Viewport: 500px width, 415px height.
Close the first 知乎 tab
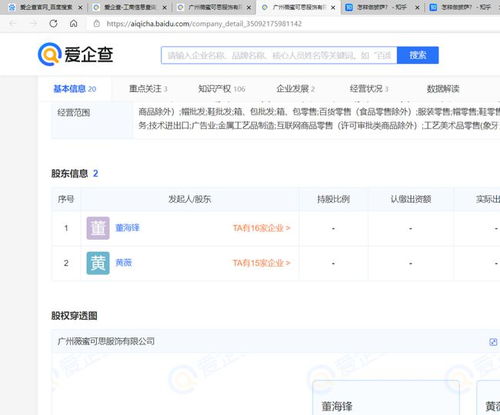click(417, 7)
